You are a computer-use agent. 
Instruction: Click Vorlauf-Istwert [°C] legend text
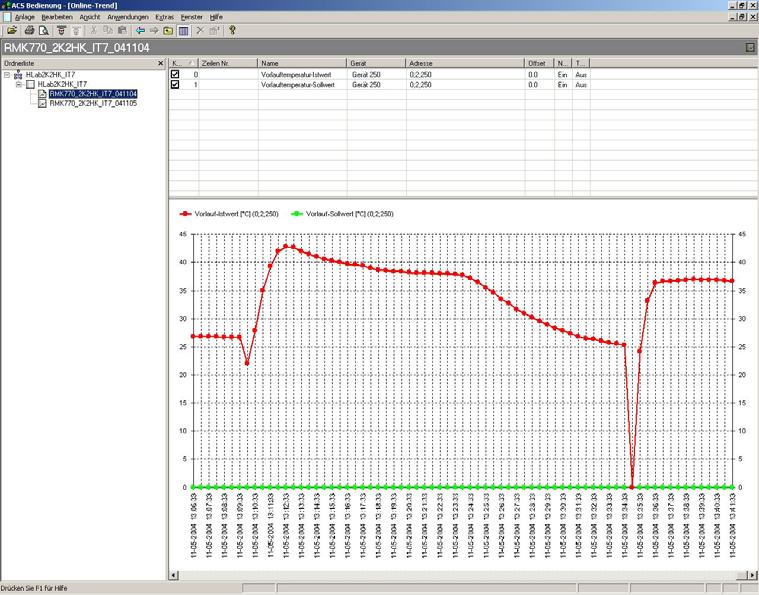pos(237,214)
